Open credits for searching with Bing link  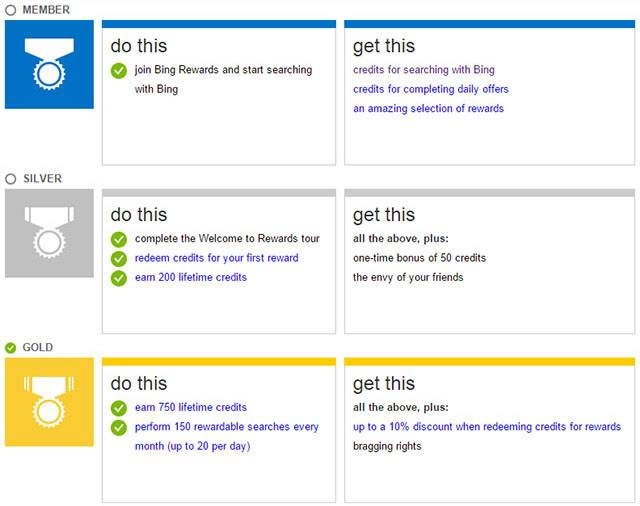[424, 70]
